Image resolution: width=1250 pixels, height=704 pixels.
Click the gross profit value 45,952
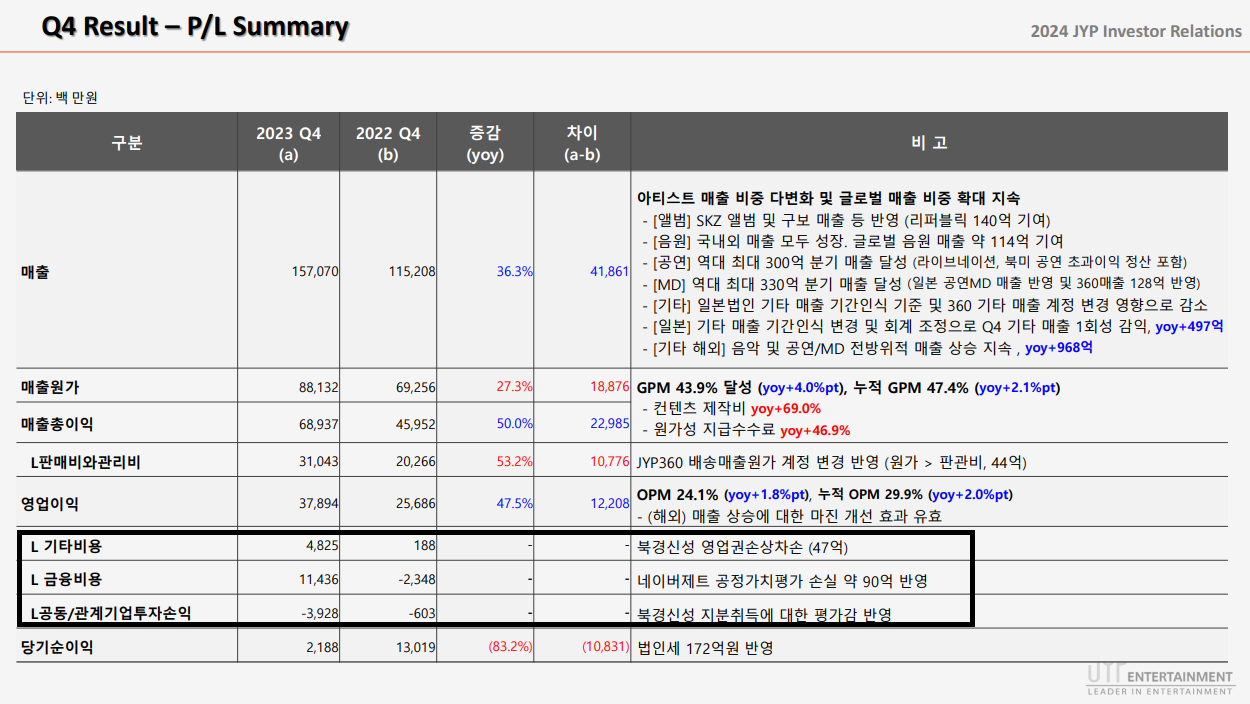coord(416,424)
